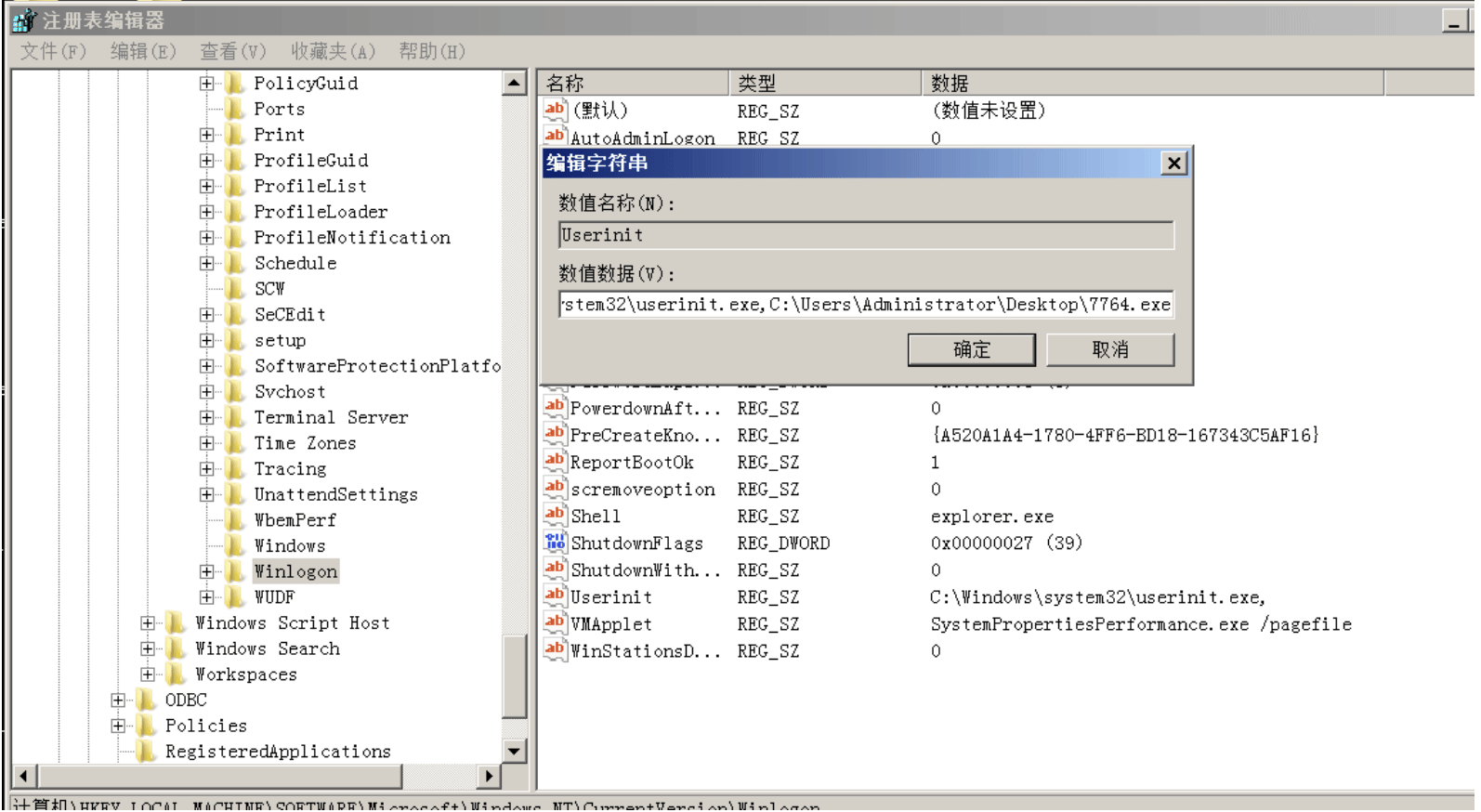Close the 编辑字符串 dialog
This screenshot has width=1481, height=812.
point(1173,164)
